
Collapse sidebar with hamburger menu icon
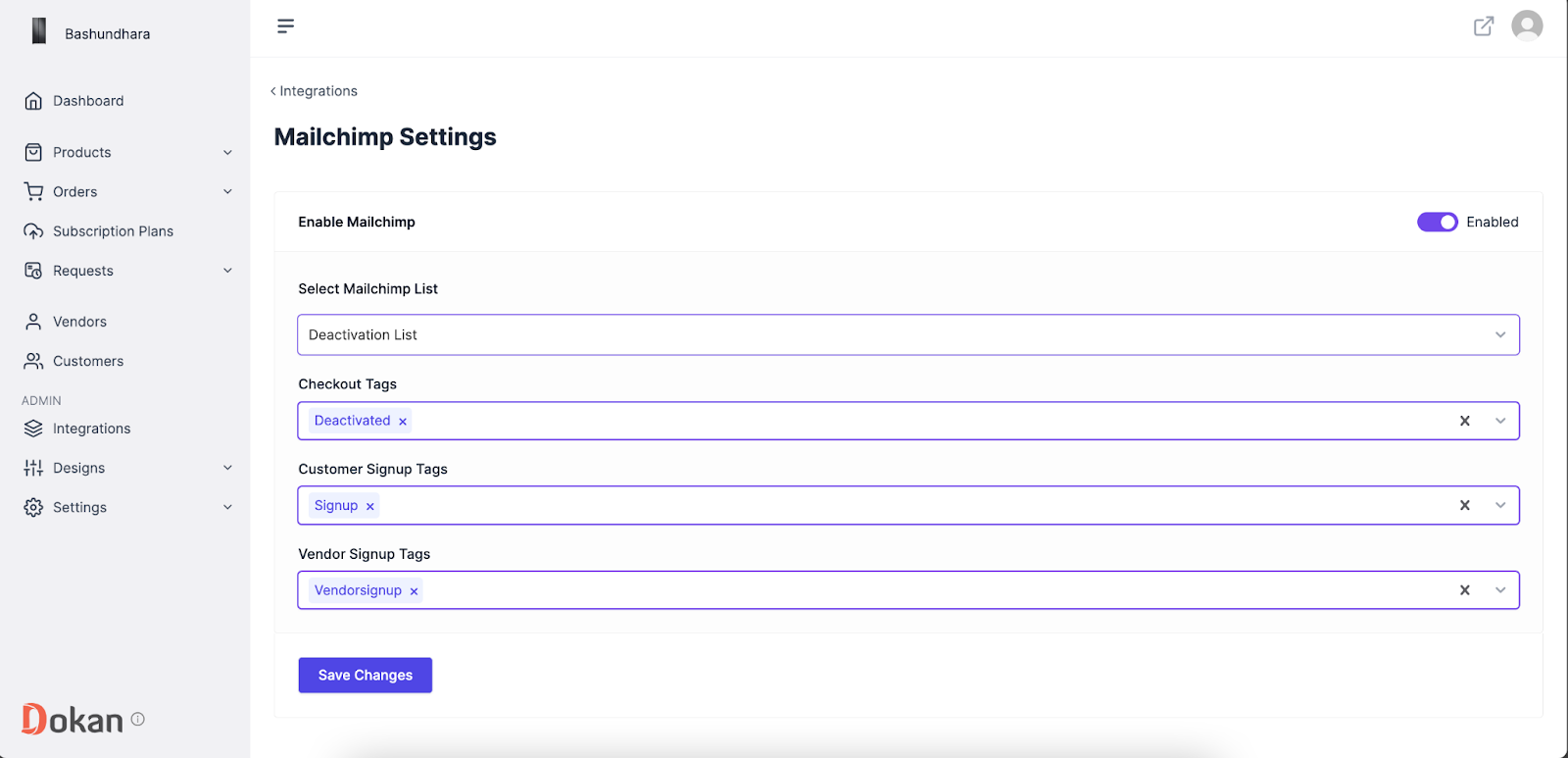point(285,25)
